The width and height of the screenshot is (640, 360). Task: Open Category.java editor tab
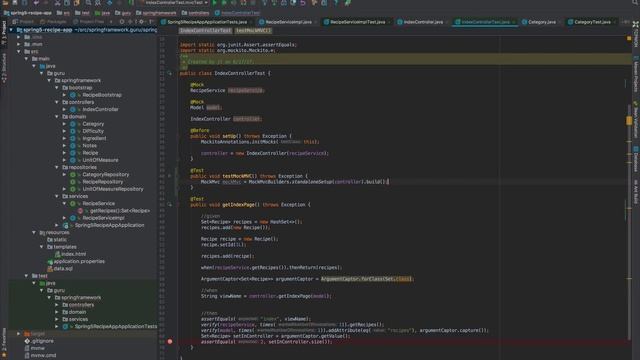click(542, 22)
